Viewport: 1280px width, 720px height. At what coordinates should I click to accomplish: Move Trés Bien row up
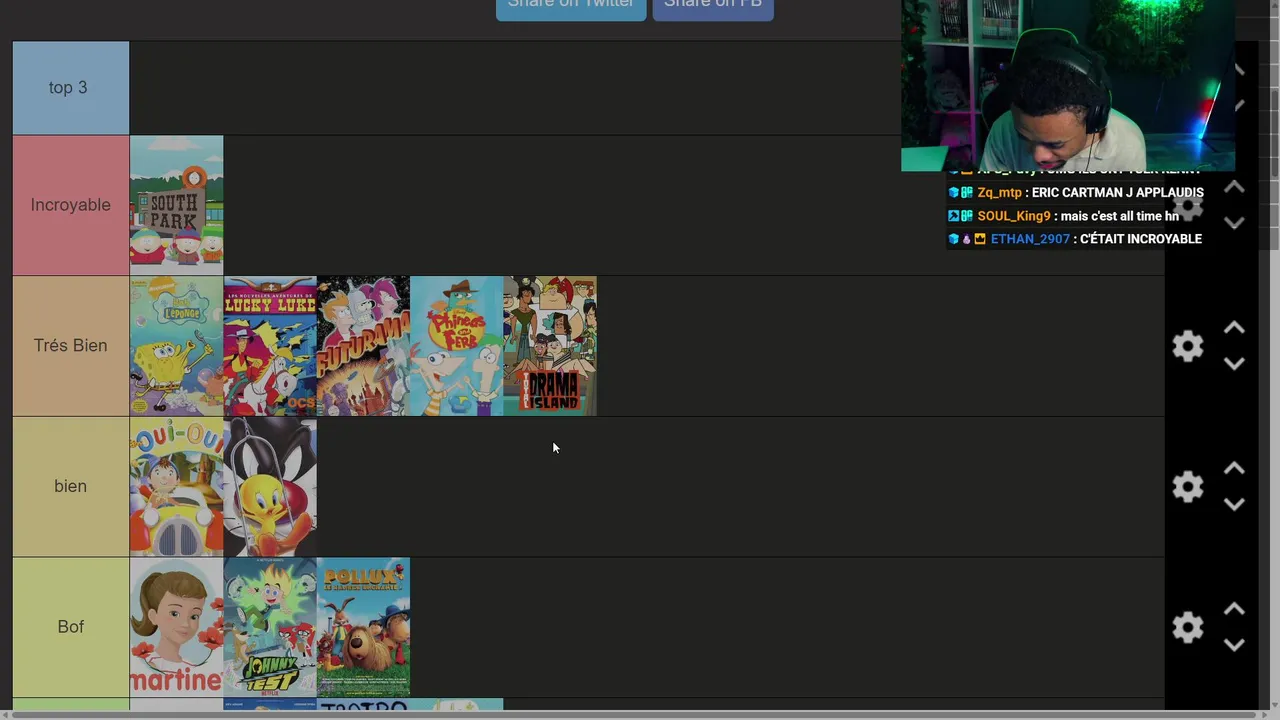[x=1234, y=328]
